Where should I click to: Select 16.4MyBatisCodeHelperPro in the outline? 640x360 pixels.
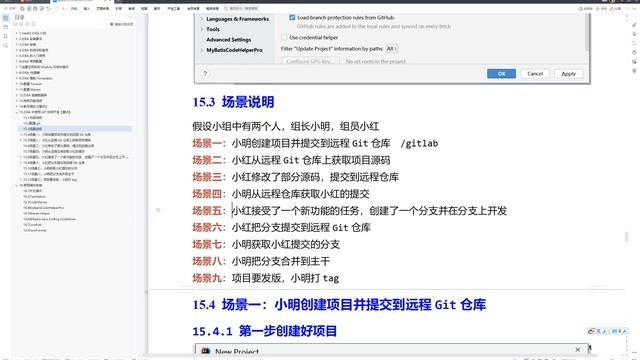(x=44, y=208)
